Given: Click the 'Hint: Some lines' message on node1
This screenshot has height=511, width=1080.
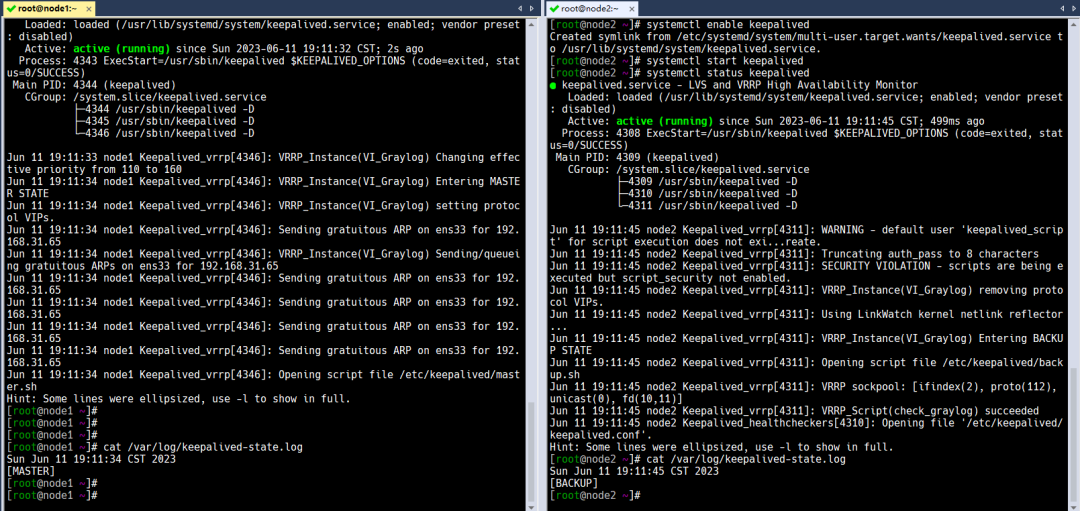Looking at the screenshot, I should pyautogui.click(x=178, y=399).
